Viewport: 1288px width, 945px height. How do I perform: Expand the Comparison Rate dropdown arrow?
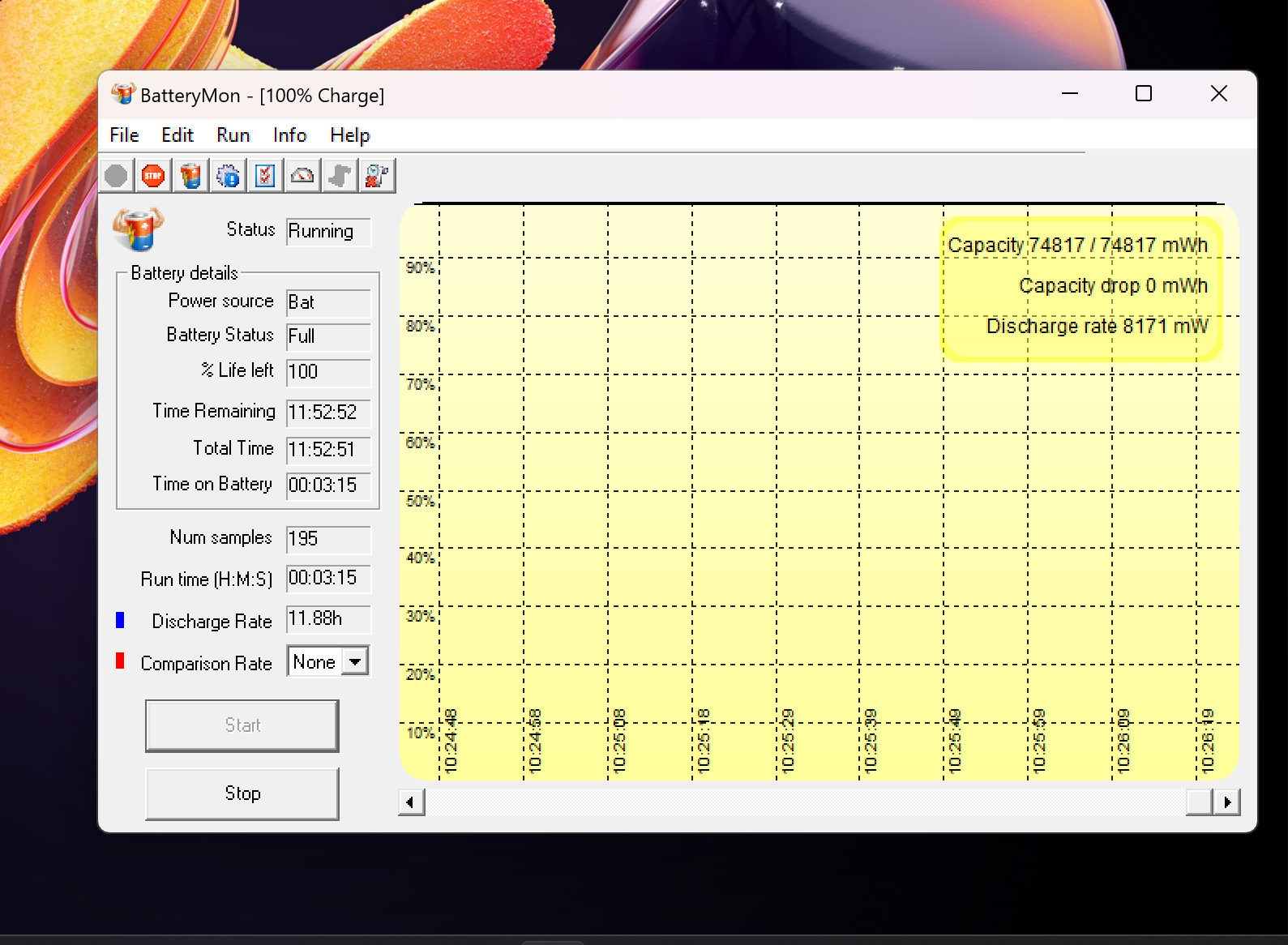[x=355, y=661]
